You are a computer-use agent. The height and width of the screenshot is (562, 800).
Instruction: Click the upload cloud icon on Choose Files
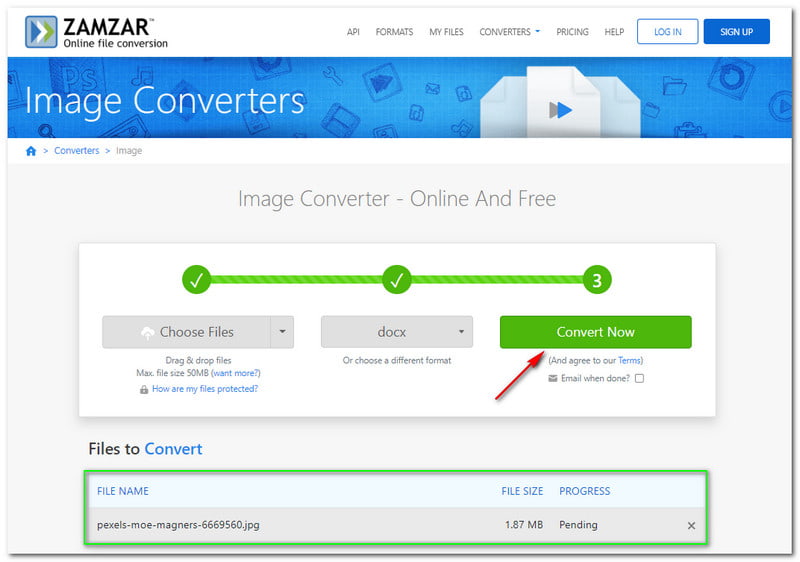(148, 332)
